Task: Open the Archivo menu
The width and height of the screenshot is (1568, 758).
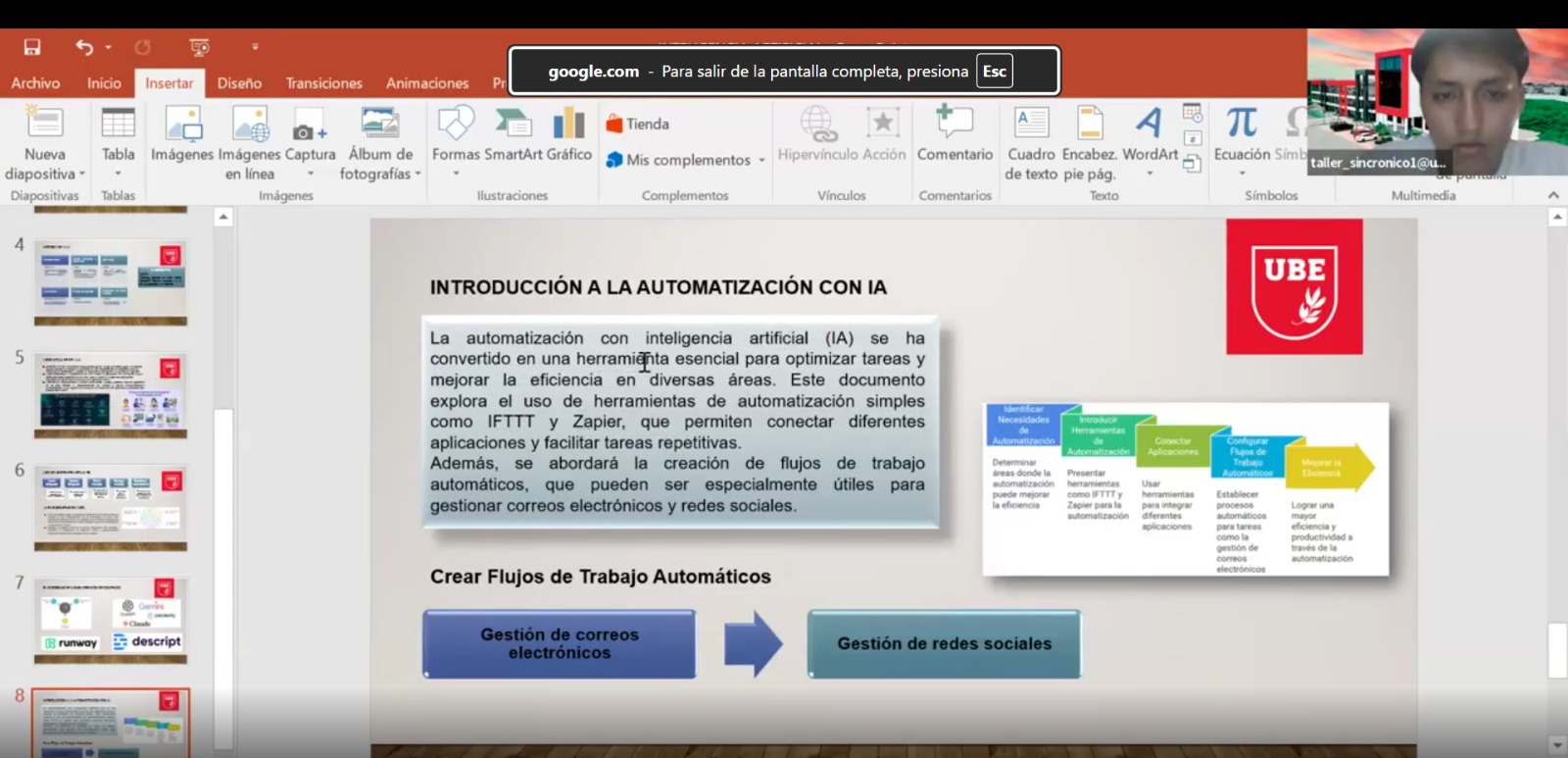Action: coord(35,83)
